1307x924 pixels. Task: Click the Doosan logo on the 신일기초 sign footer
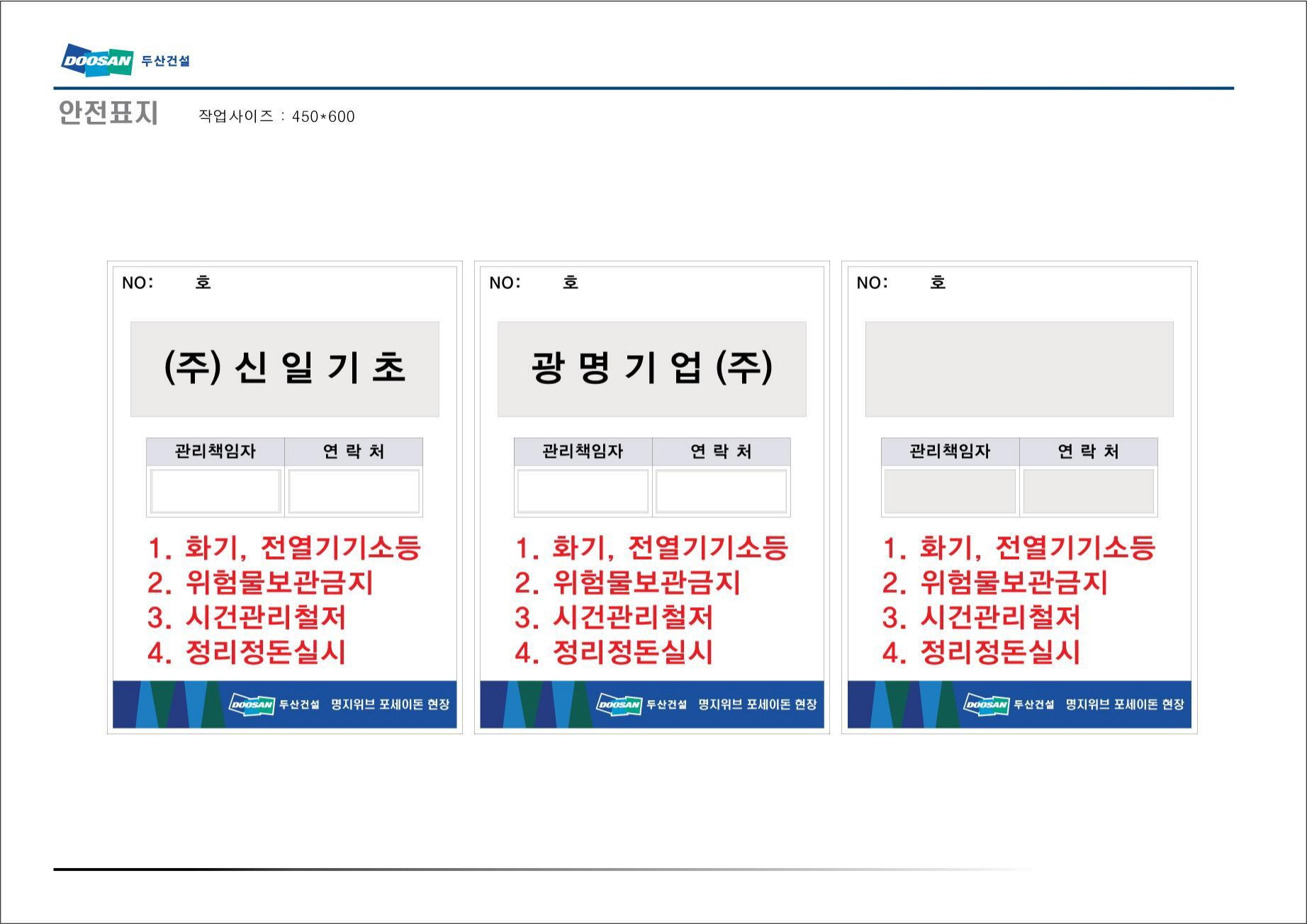[x=252, y=704]
